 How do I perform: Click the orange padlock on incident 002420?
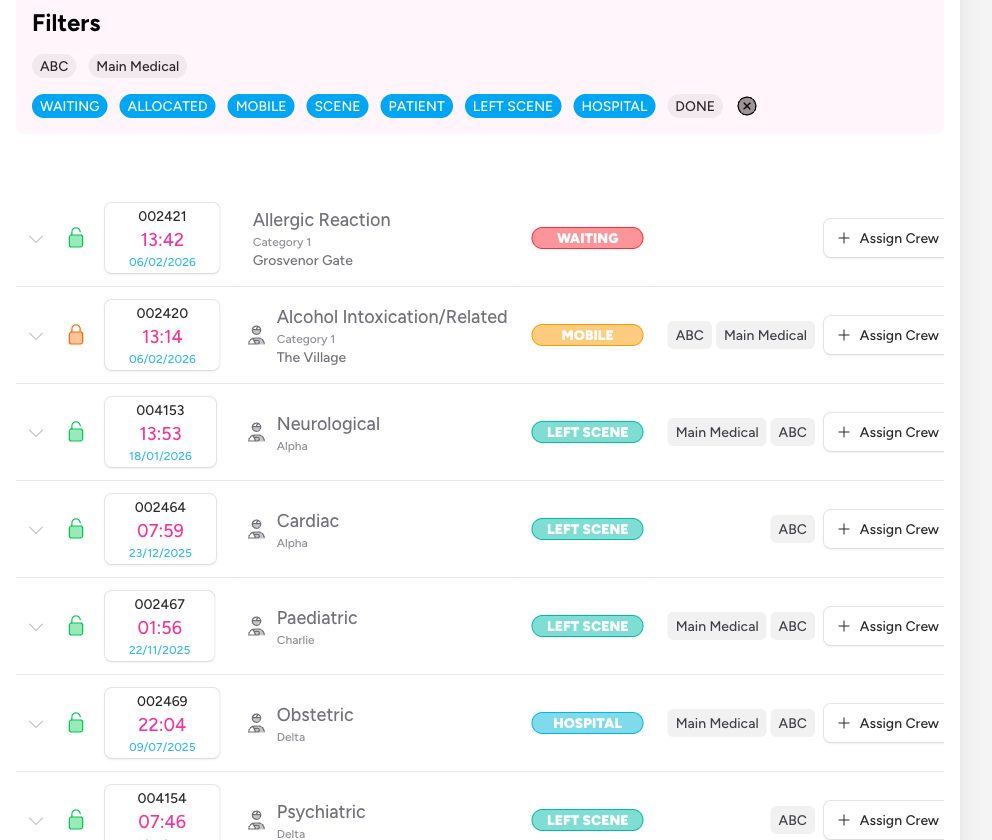(x=76, y=335)
